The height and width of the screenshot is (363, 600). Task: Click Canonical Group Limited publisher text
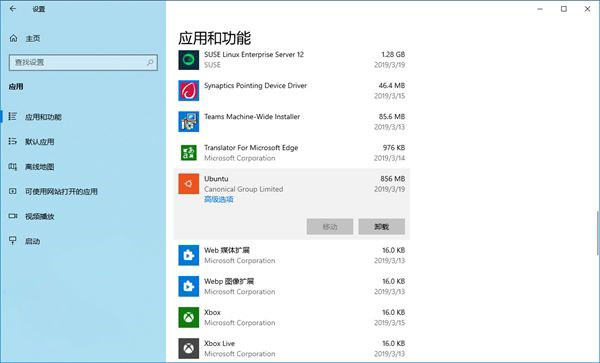tap(243, 189)
